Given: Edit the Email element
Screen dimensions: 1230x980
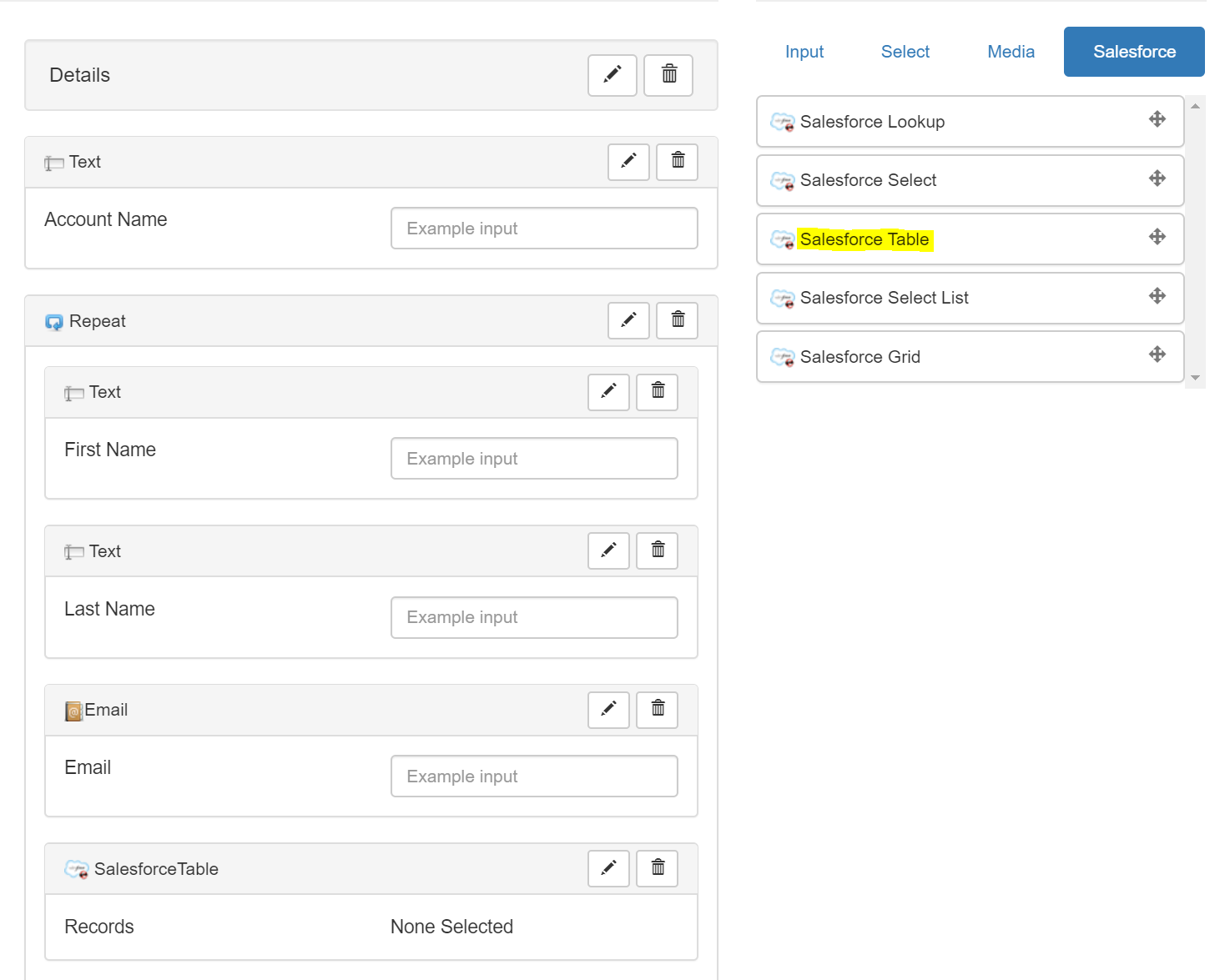Looking at the screenshot, I should tap(608, 709).
